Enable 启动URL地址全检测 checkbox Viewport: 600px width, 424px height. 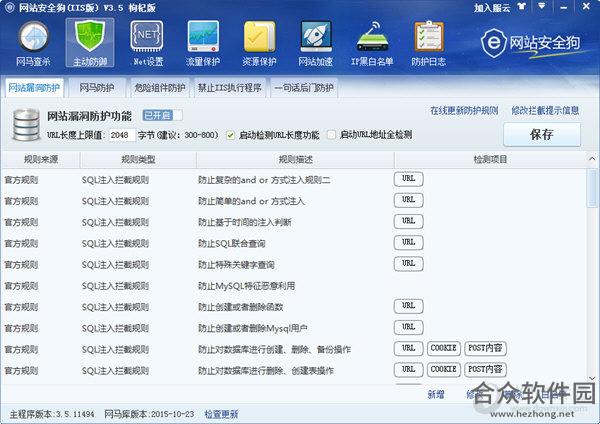(x=331, y=135)
